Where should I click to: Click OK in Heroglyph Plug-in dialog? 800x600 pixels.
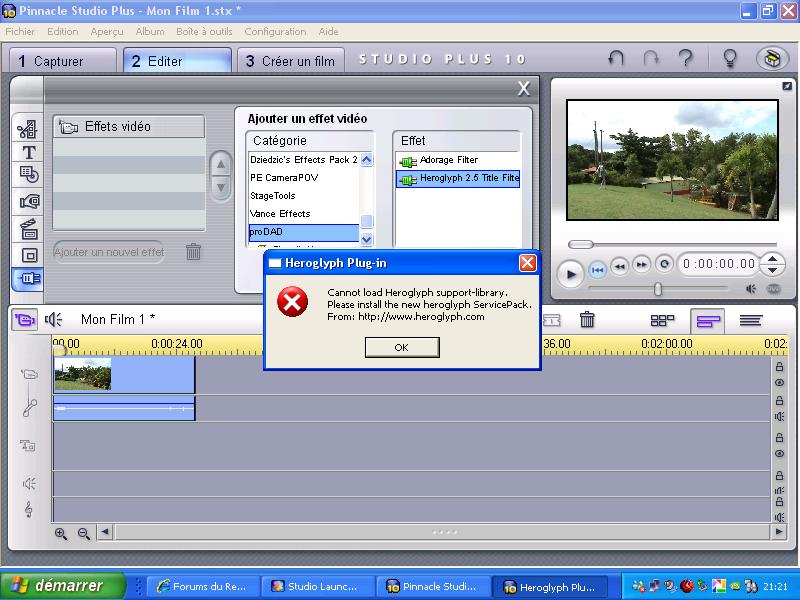click(402, 347)
